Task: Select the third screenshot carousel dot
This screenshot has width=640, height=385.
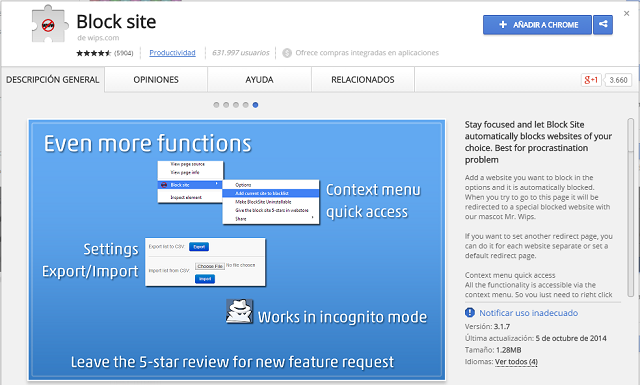Action: [x=236, y=105]
